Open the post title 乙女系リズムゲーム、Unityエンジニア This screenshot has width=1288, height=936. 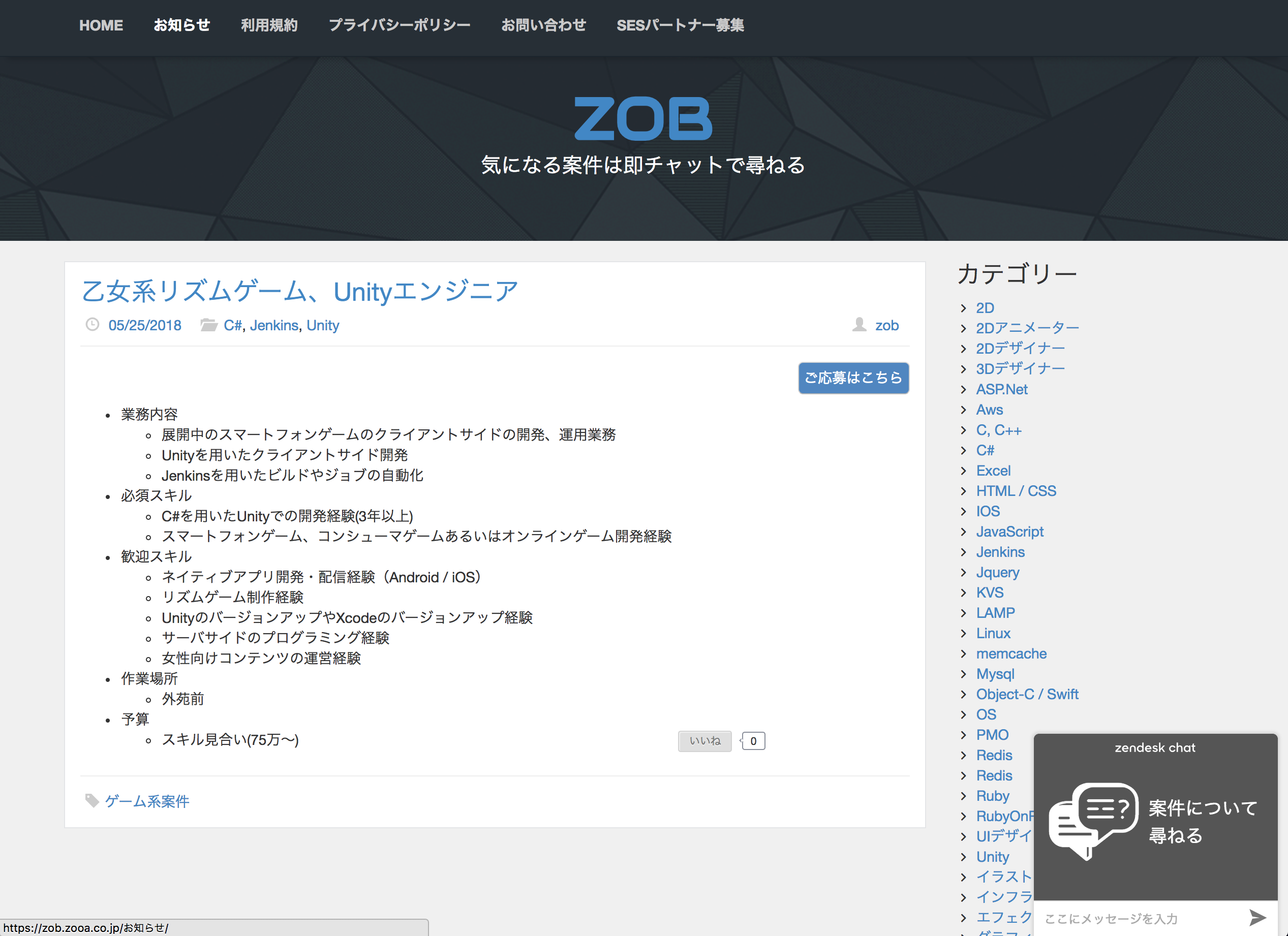300,292
